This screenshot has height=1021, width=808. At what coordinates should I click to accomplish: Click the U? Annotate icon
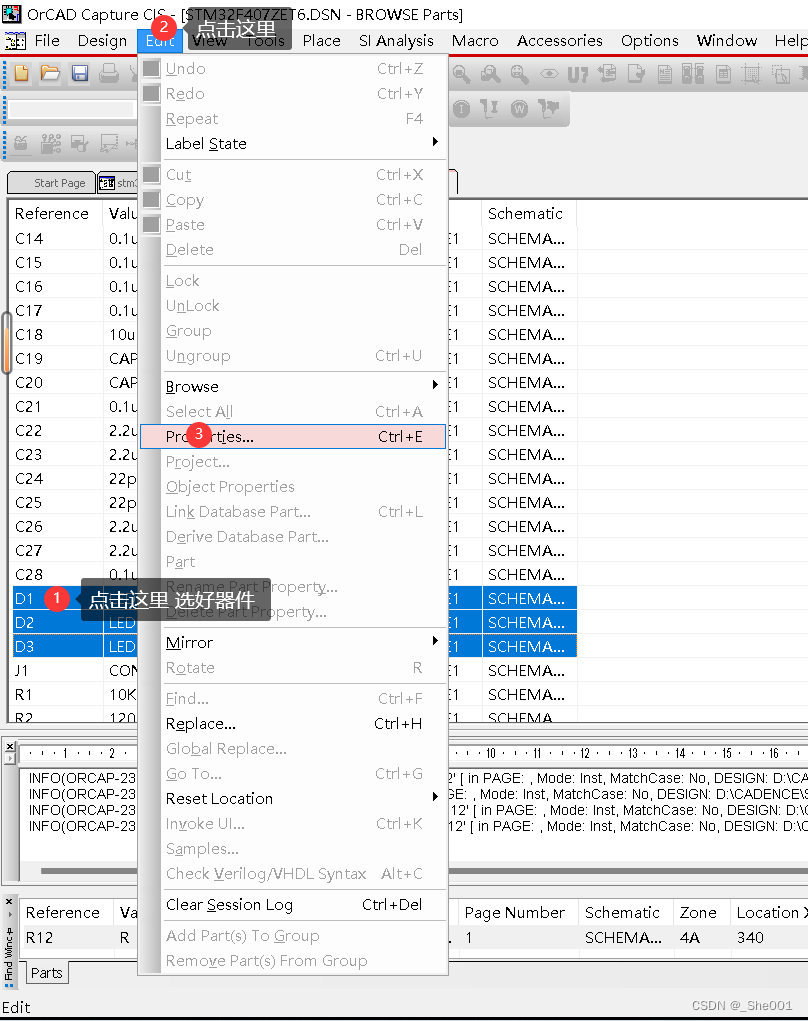[x=578, y=75]
